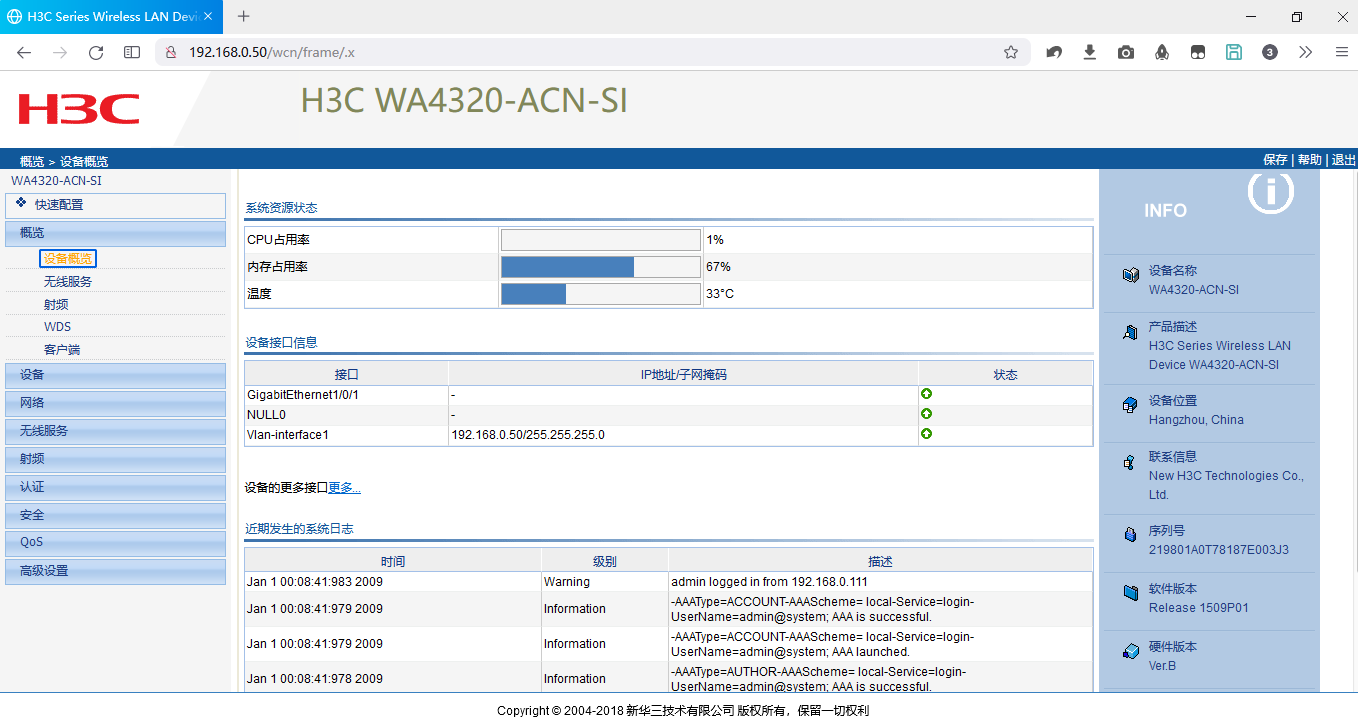Open 帮助 in the top bar

click(1309, 160)
